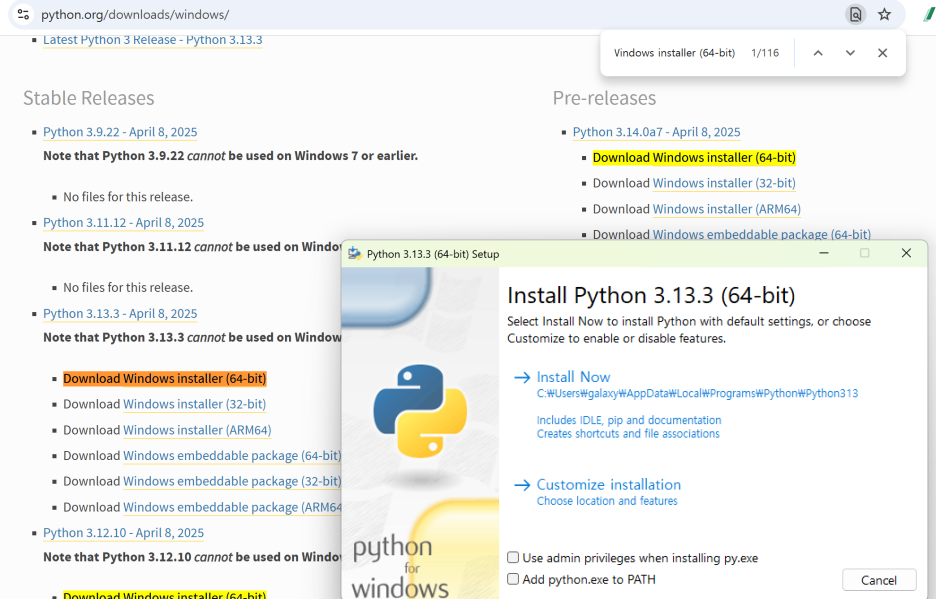
Task: Click the Customize installation arrow icon
Action: pyautogui.click(x=522, y=485)
